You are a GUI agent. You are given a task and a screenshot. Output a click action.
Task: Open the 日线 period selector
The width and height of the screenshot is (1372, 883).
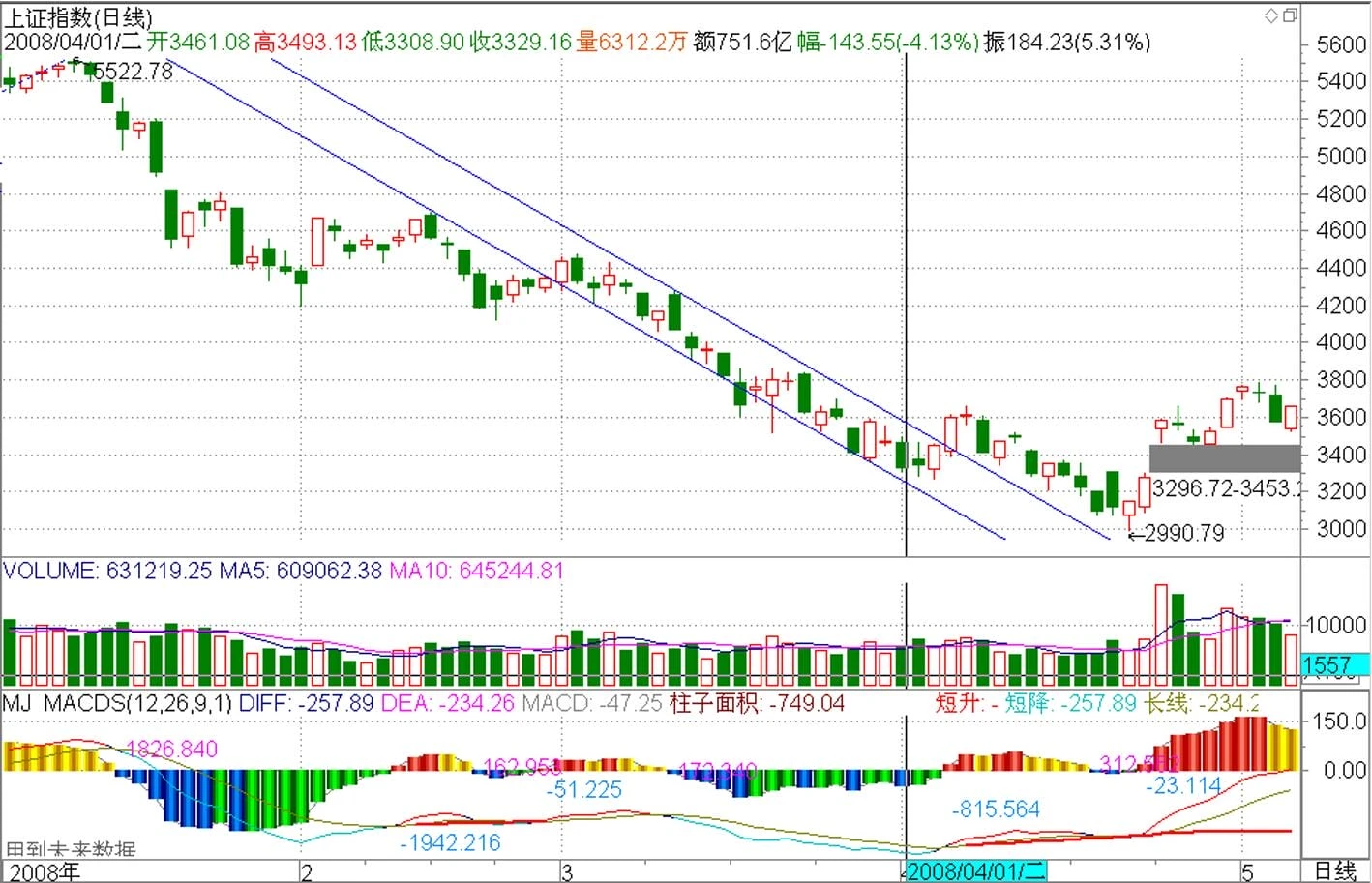1335,870
